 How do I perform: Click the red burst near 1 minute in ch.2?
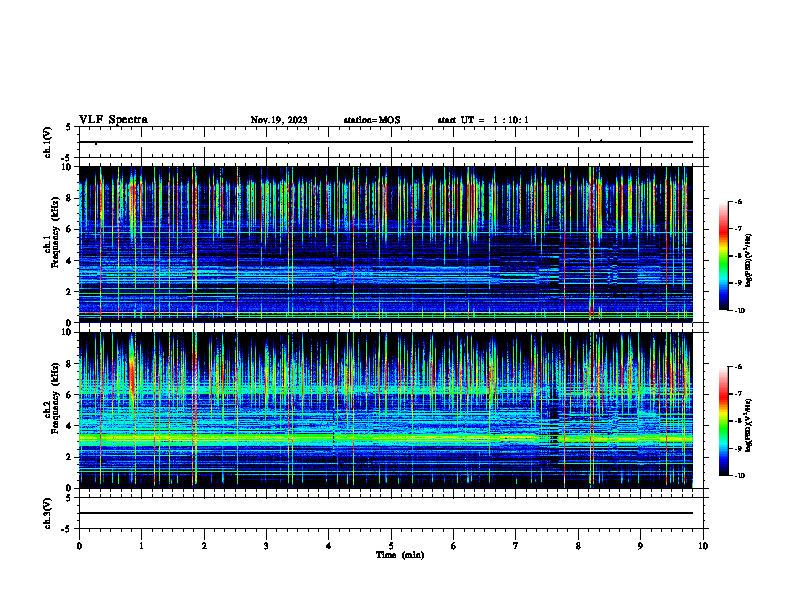(132, 374)
